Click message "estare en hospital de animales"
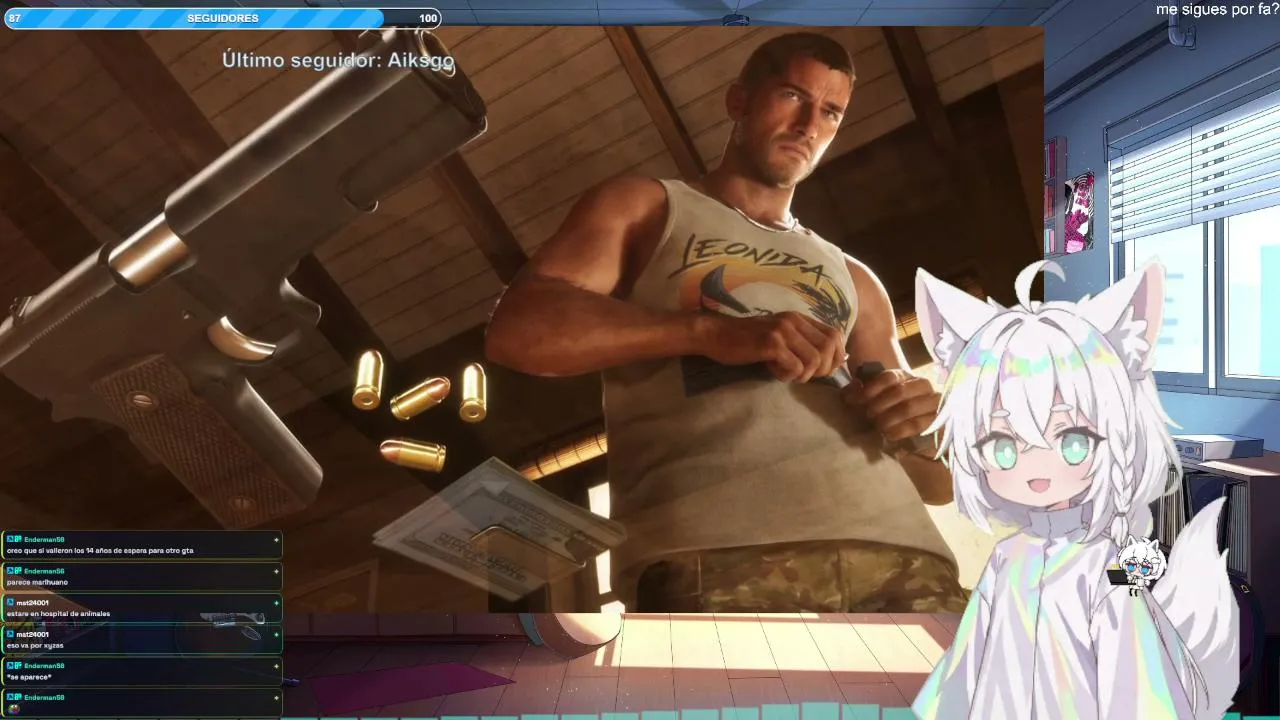 pyautogui.click(x=58, y=614)
